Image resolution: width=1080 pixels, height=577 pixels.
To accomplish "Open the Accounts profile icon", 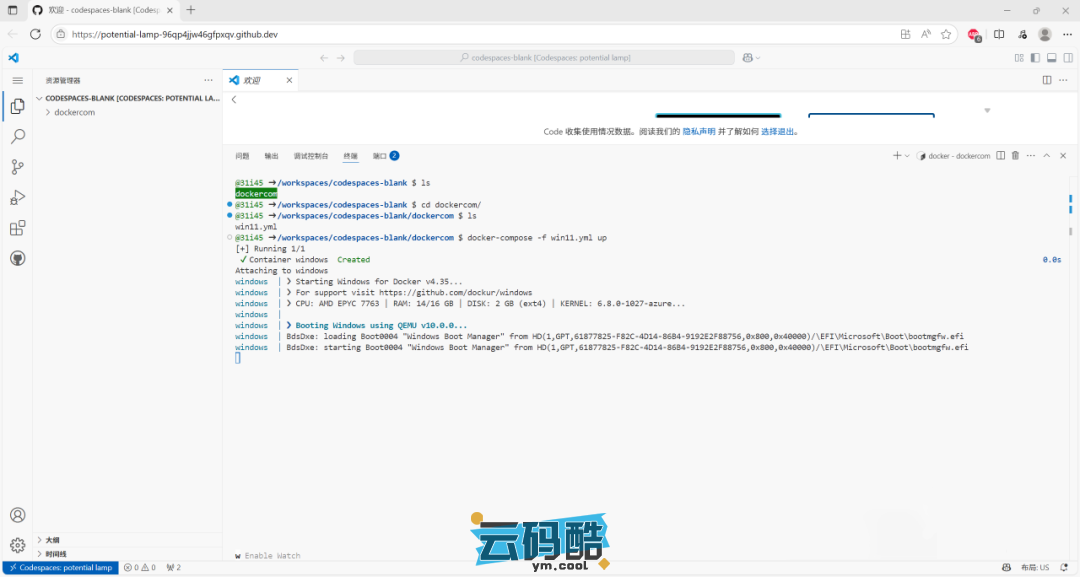I will (x=17, y=515).
